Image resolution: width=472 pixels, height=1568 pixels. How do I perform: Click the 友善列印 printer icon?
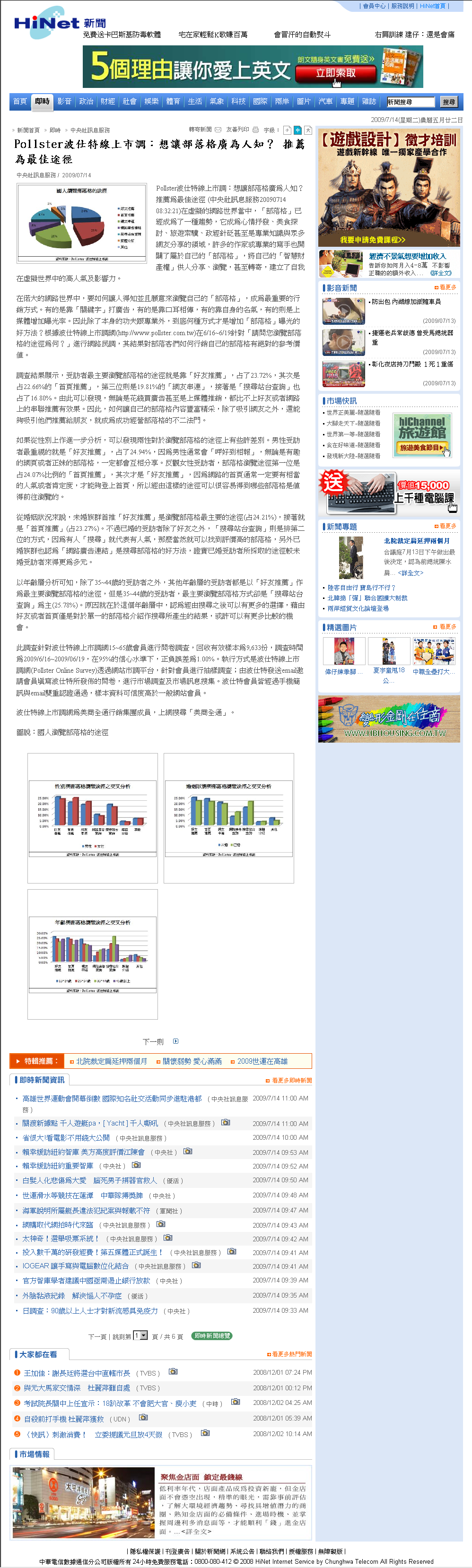click(x=256, y=130)
